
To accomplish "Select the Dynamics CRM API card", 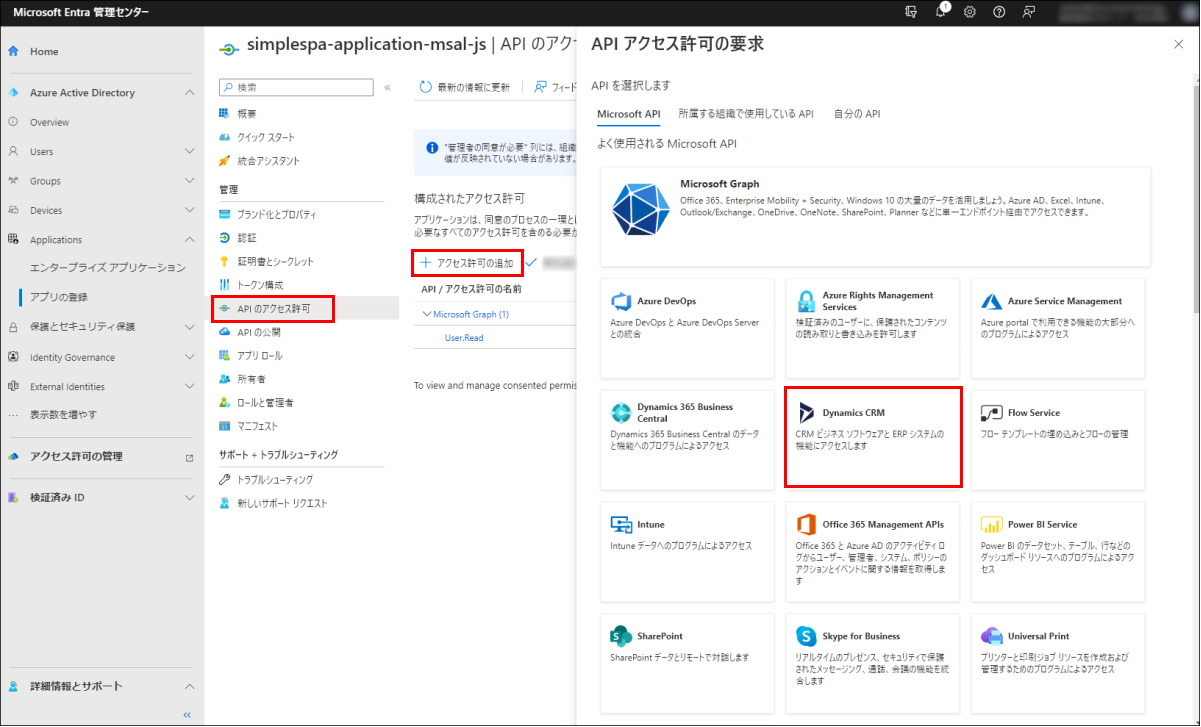I will point(873,438).
